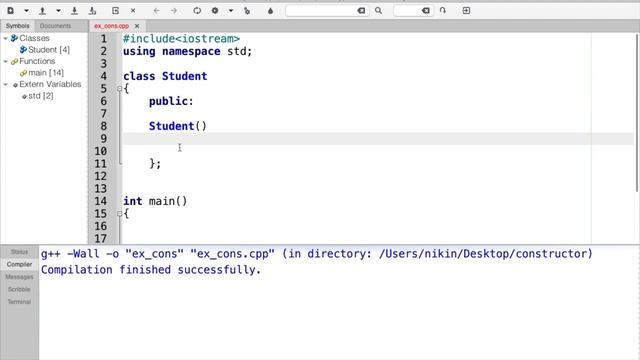Click the Open file icon
The width and height of the screenshot is (640, 360).
point(42,11)
